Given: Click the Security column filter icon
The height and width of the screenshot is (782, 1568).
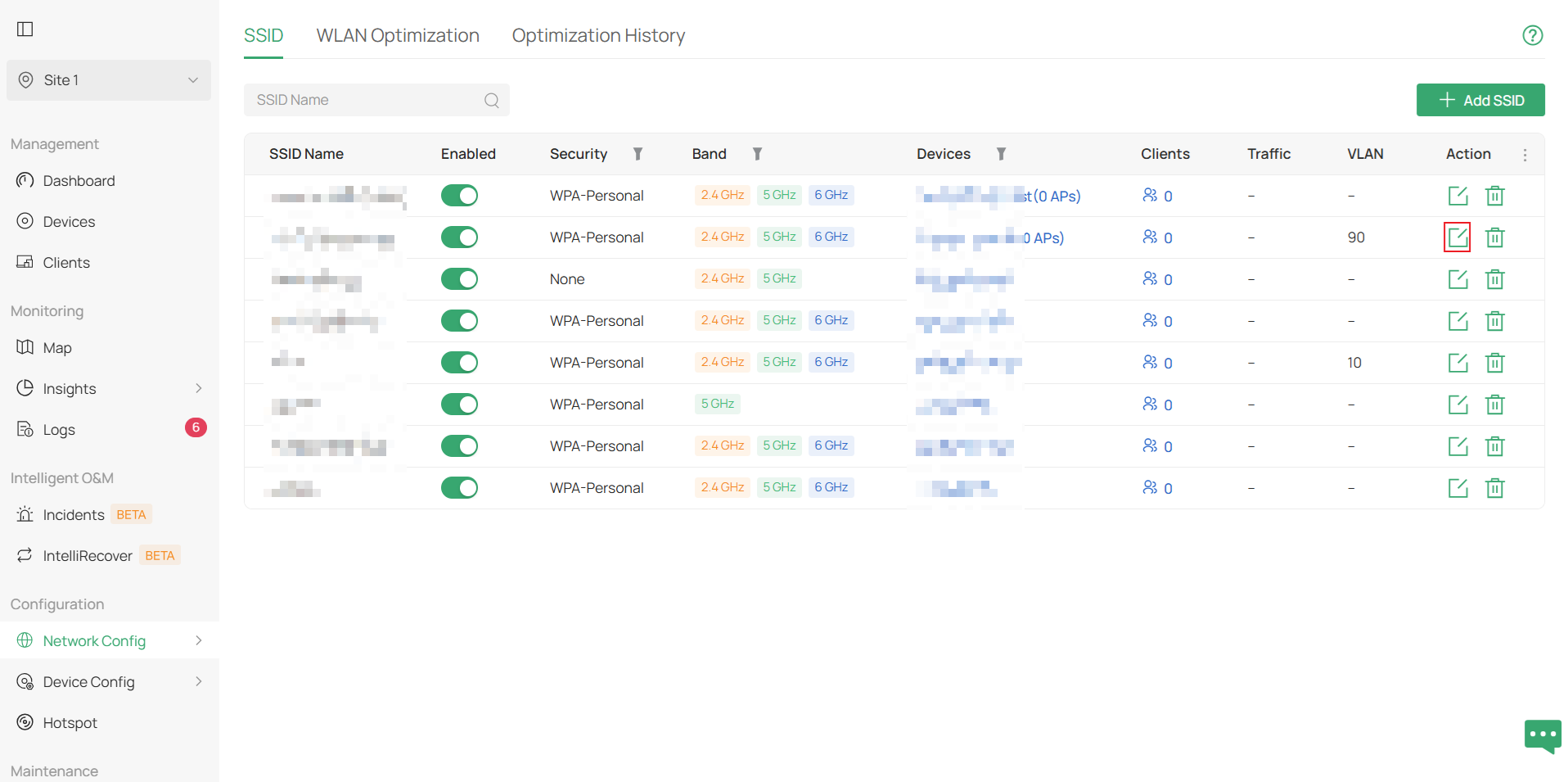Looking at the screenshot, I should [638, 154].
